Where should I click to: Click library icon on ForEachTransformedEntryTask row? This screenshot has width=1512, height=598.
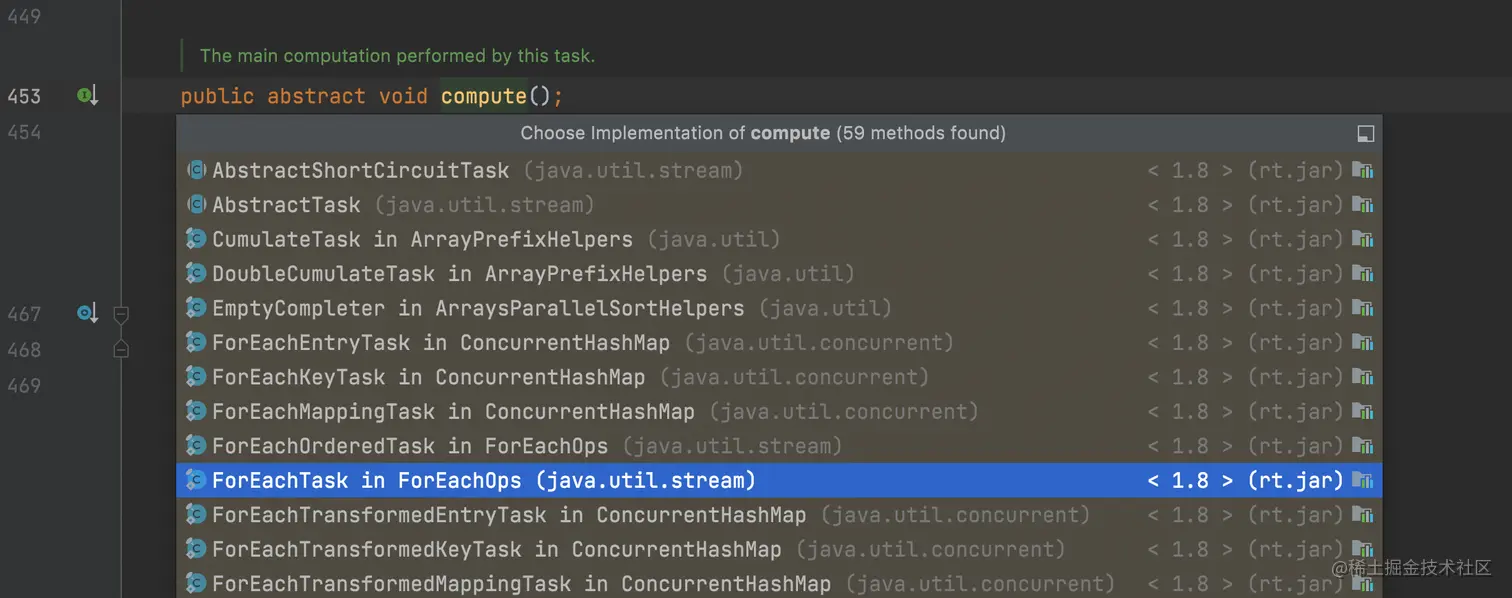[x=1363, y=515]
